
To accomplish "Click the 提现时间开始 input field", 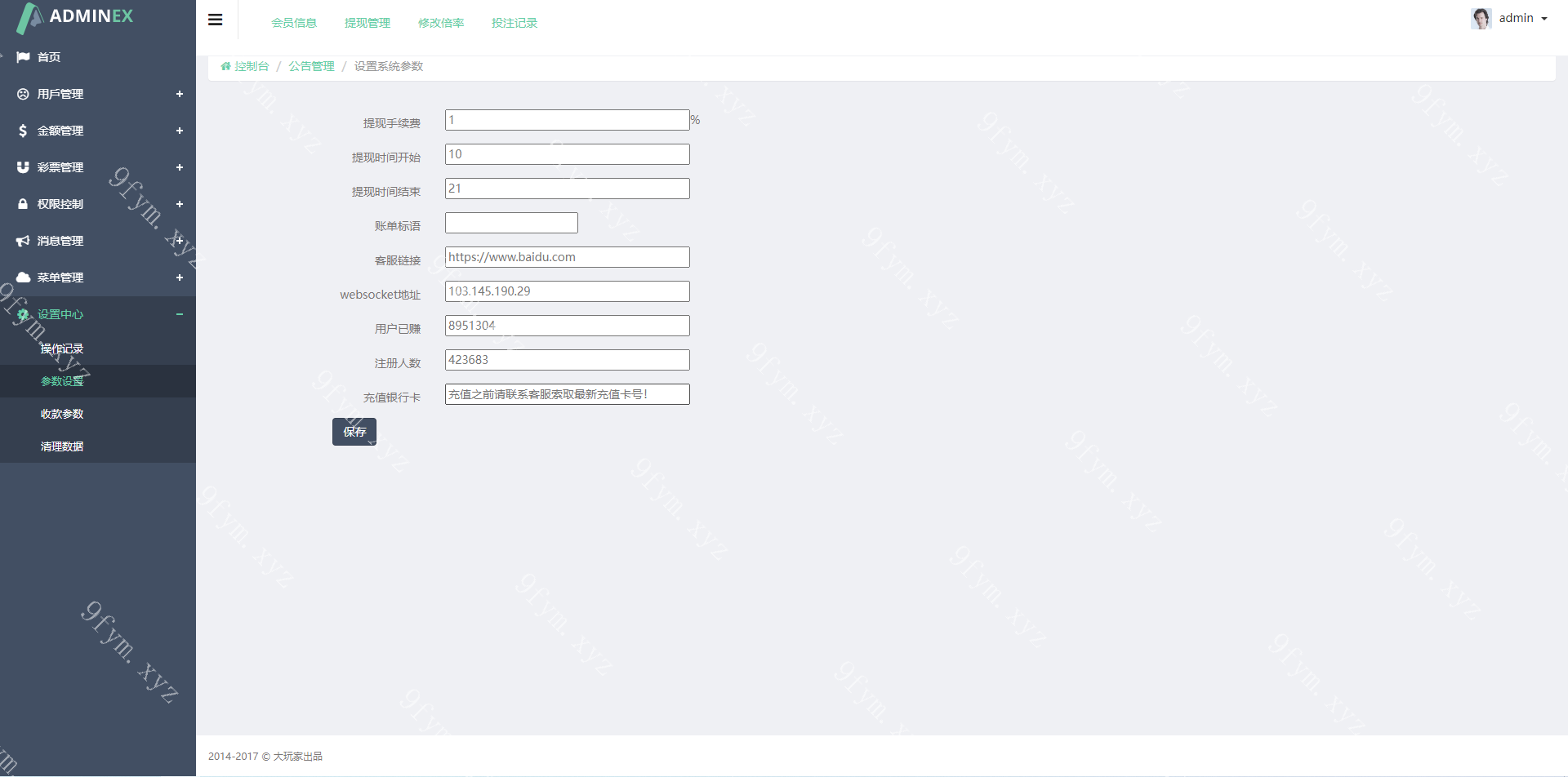I will [568, 154].
